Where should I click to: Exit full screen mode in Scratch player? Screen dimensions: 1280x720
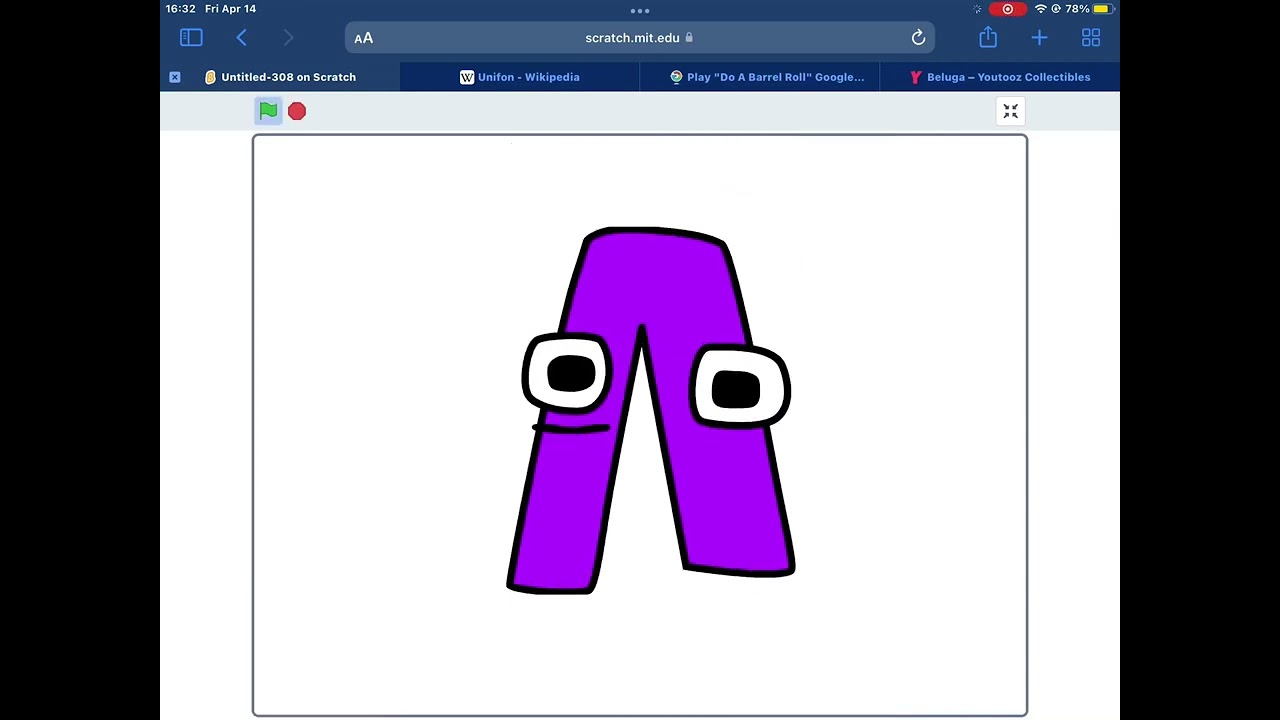click(1010, 111)
